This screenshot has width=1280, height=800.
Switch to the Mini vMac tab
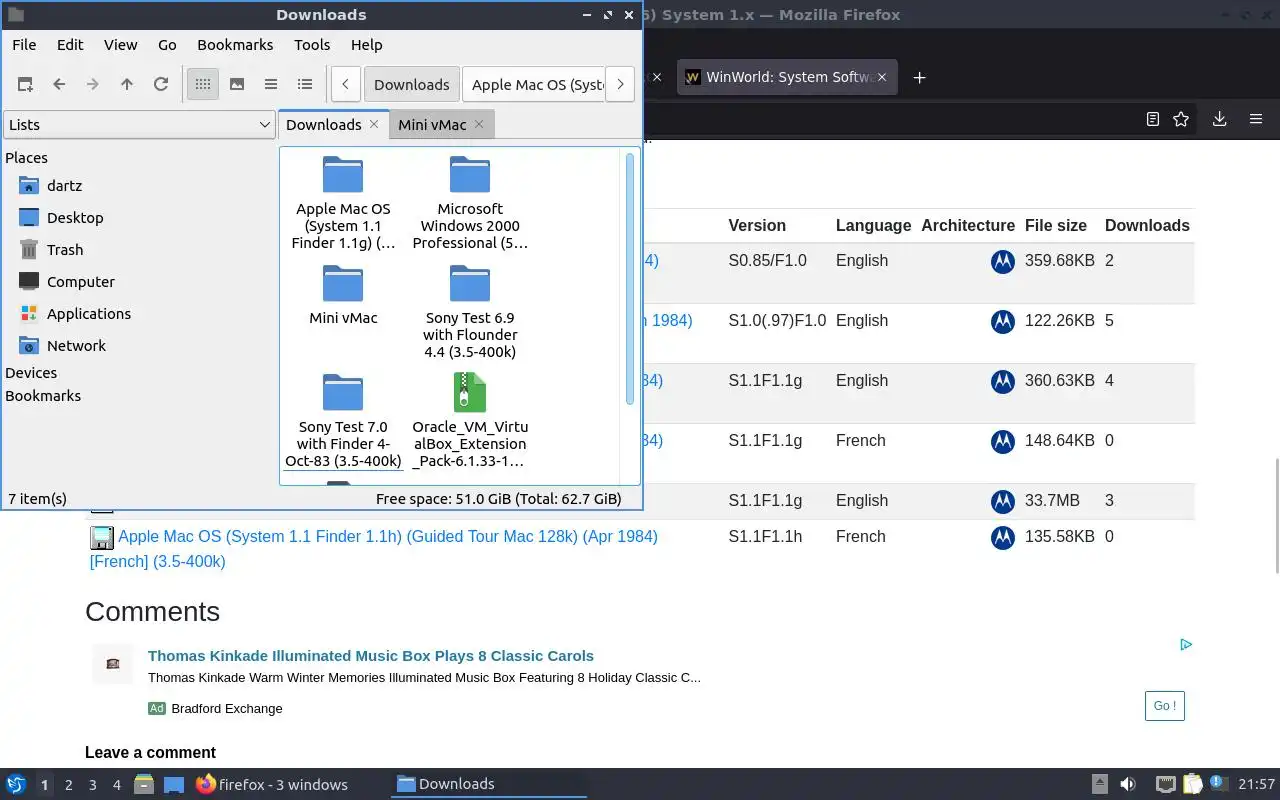(x=432, y=125)
